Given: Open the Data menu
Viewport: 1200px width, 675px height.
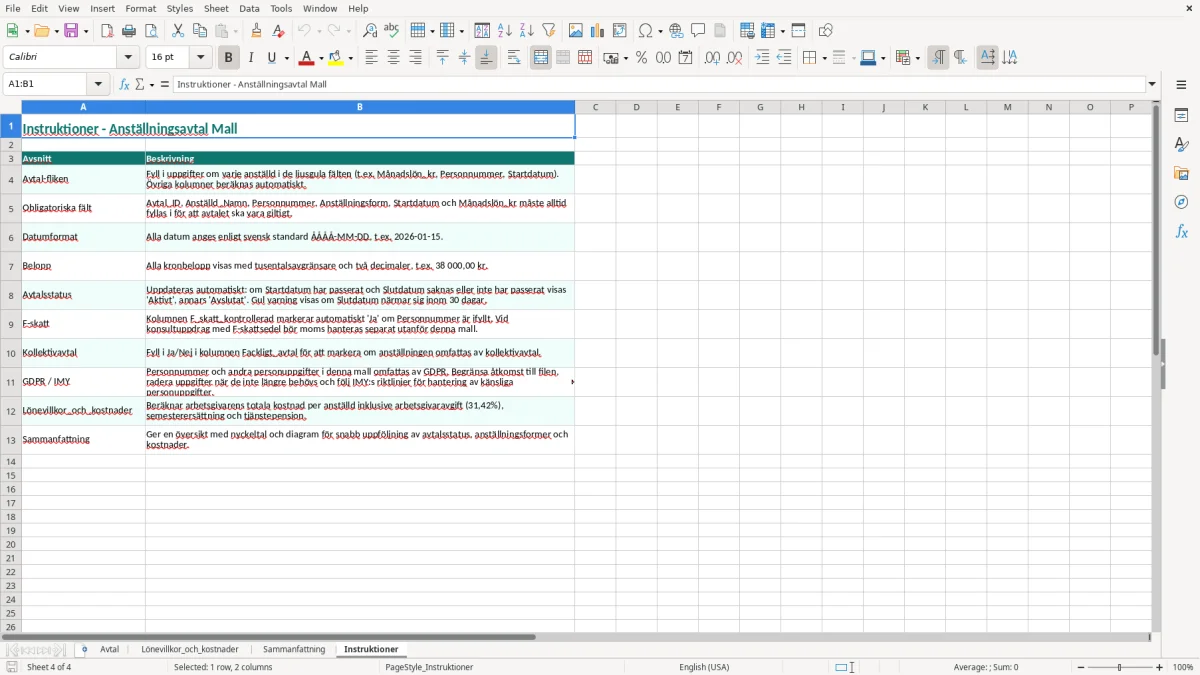Looking at the screenshot, I should click(x=249, y=8).
